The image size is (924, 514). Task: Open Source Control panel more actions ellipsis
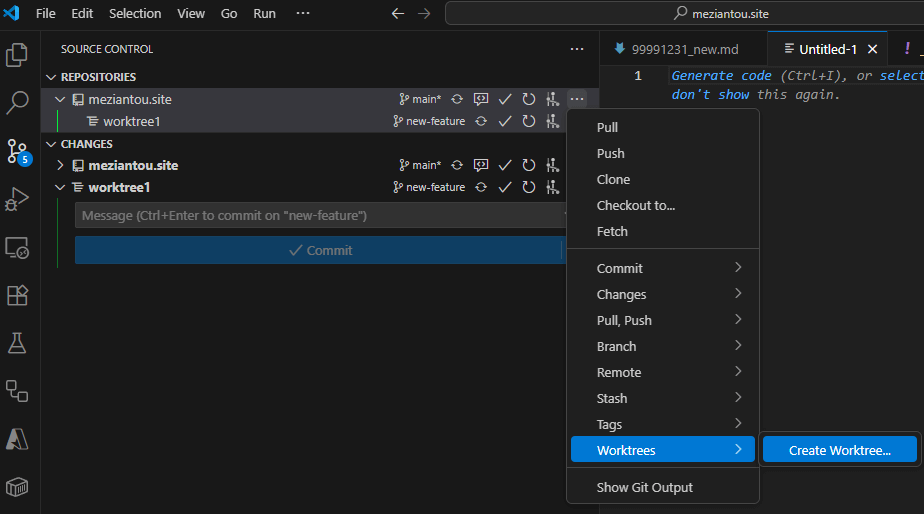pyautogui.click(x=577, y=49)
